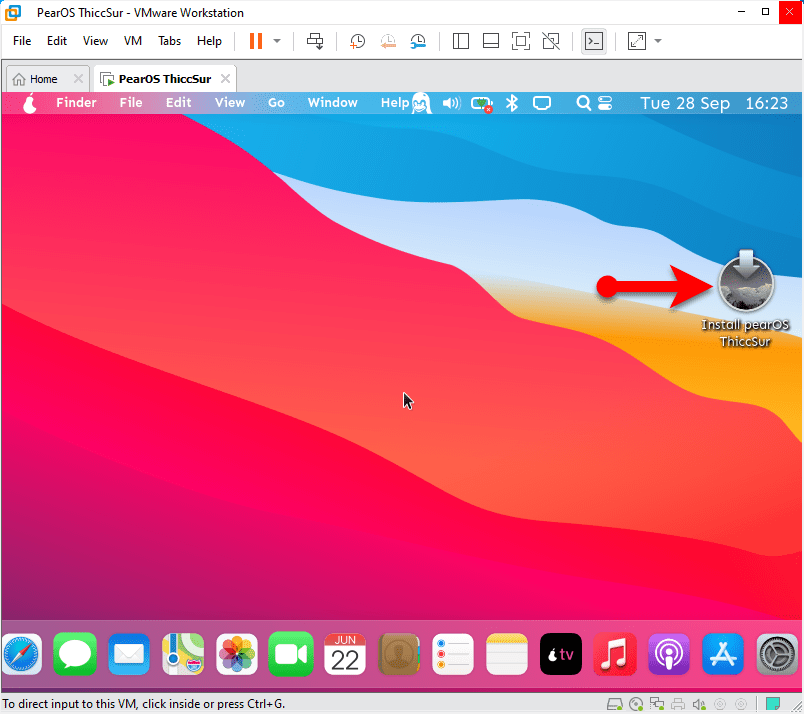Select Install pearOS ThiccSur desktop icon

coord(746,299)
